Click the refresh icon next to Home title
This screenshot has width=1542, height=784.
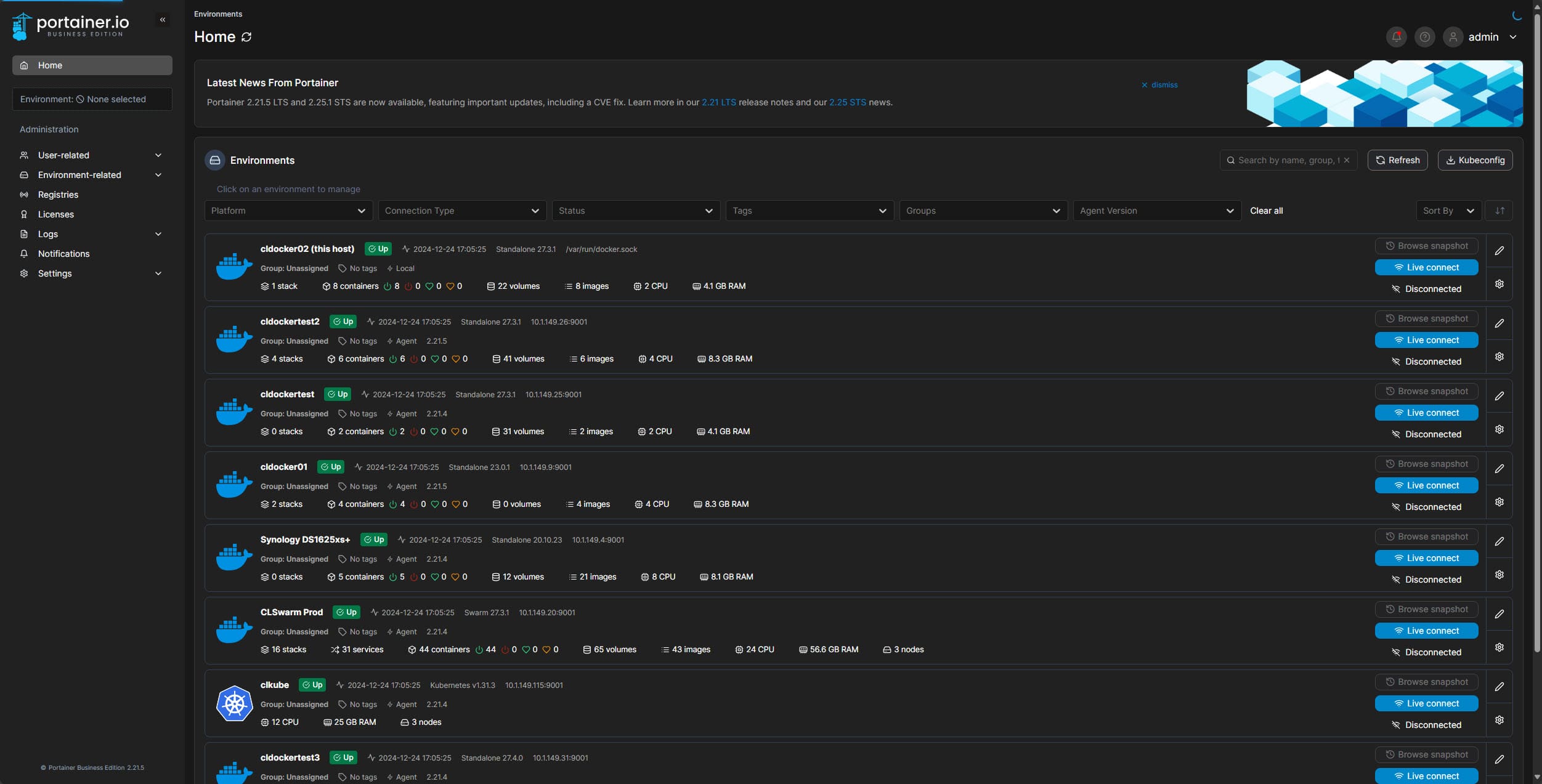(x=246, y=37)
